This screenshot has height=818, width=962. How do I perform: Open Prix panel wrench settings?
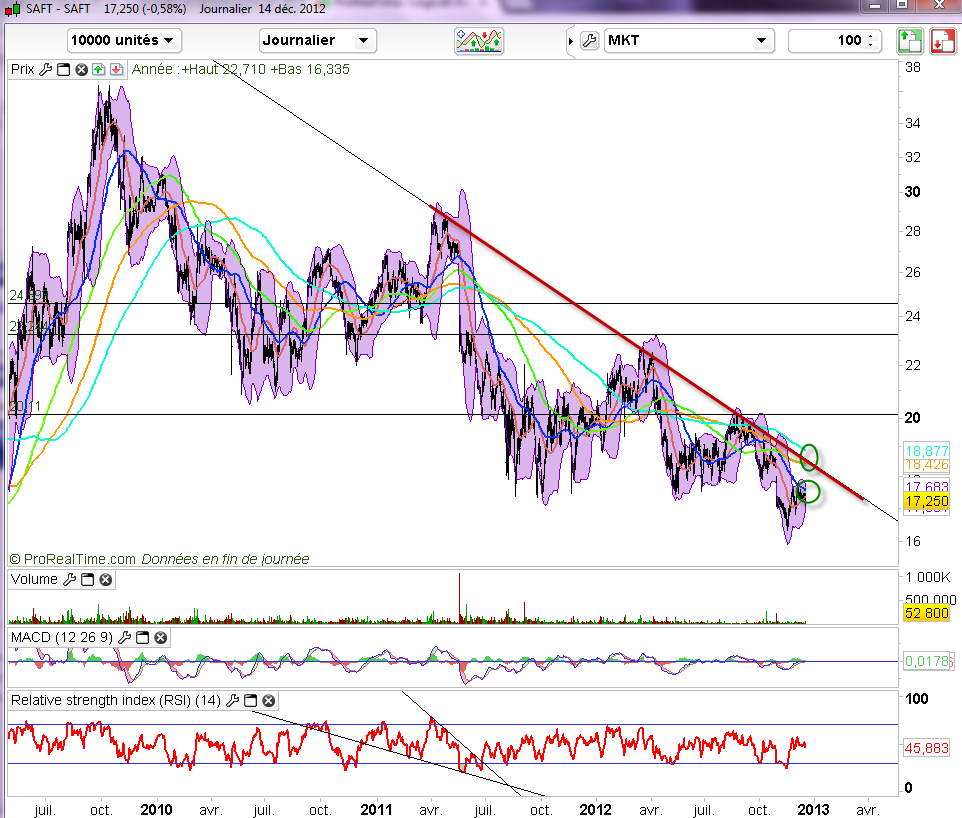[45, 69]
